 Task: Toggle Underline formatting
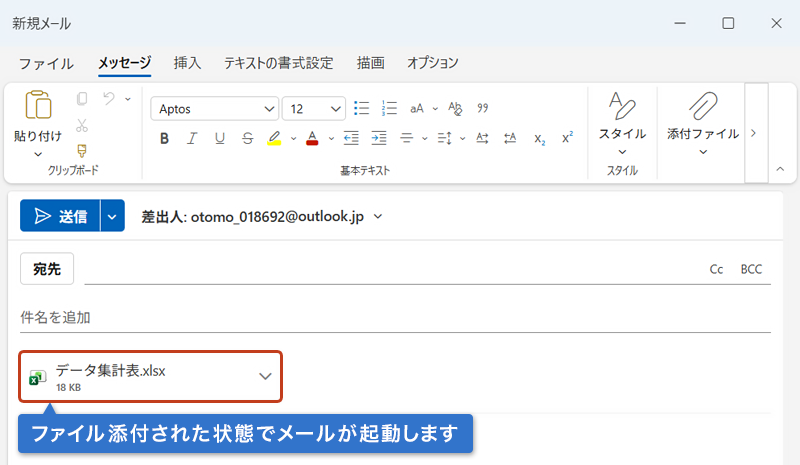point(220,138)
